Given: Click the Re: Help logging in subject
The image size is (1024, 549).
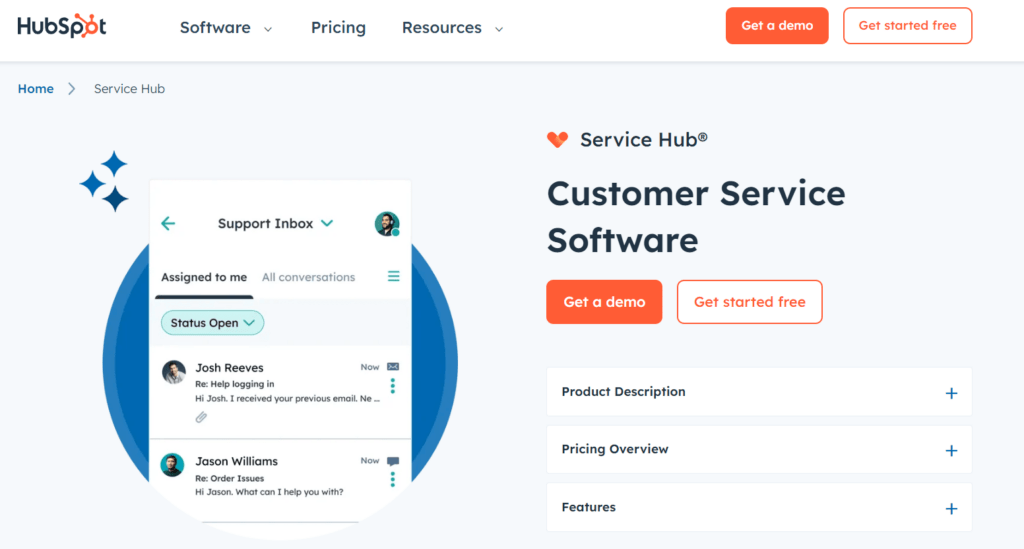Looking at the screenshot, I should (234, 384).
